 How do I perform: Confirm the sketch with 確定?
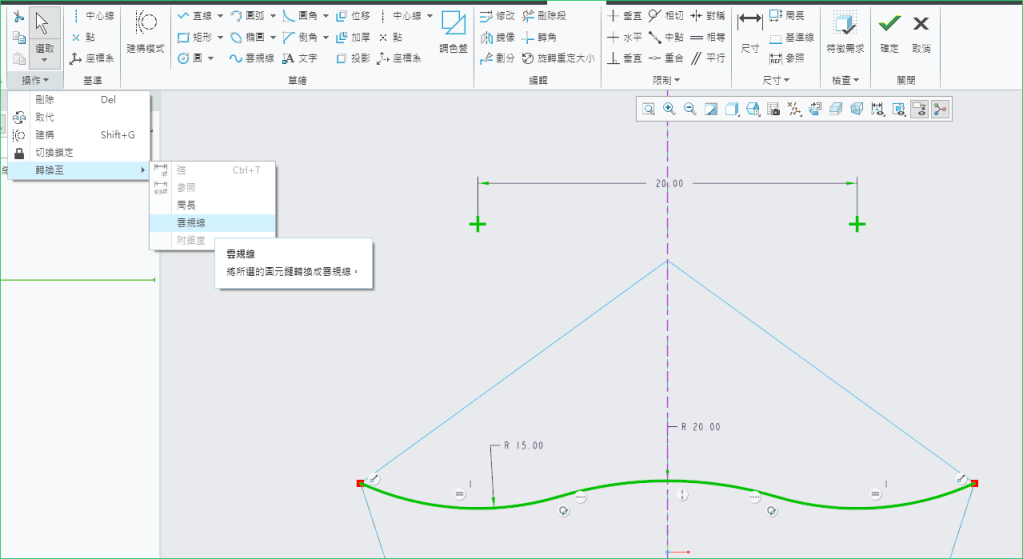tap(888, 30)
